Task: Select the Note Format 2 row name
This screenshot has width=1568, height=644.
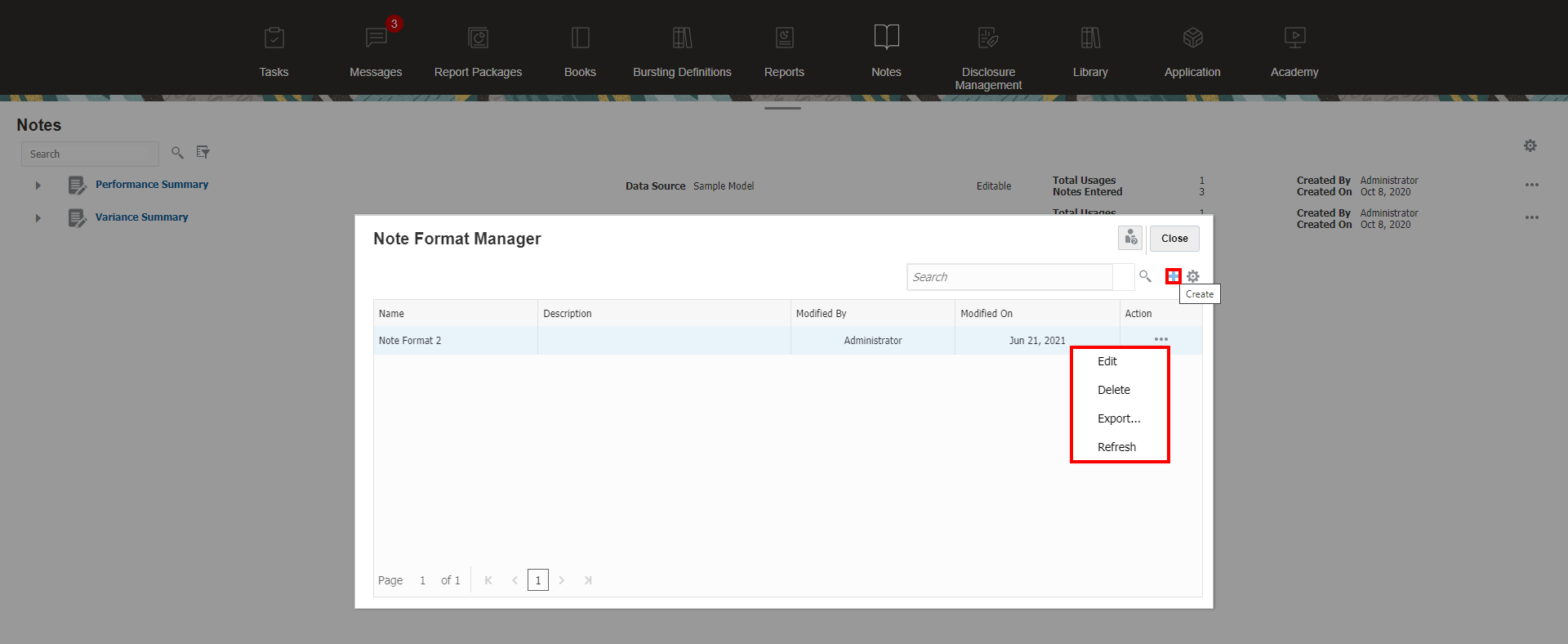Action: point(410,341)
